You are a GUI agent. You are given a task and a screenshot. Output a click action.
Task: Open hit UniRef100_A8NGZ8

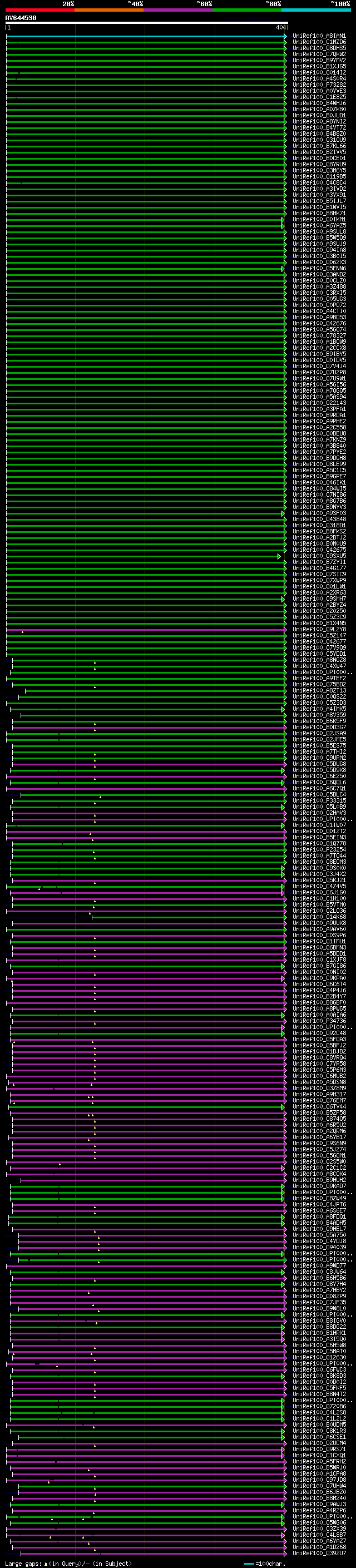pyautogui.click(x=319, y=660)
